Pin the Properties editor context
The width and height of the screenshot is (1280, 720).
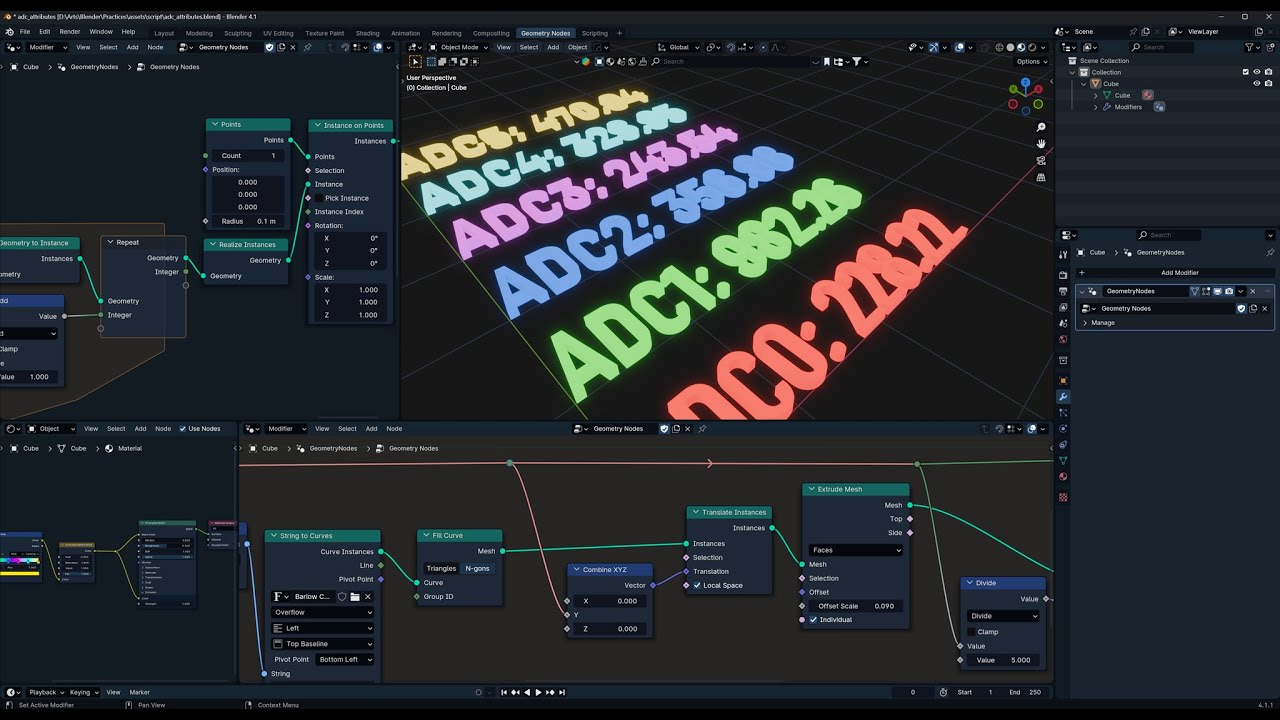coord(1270,252)
